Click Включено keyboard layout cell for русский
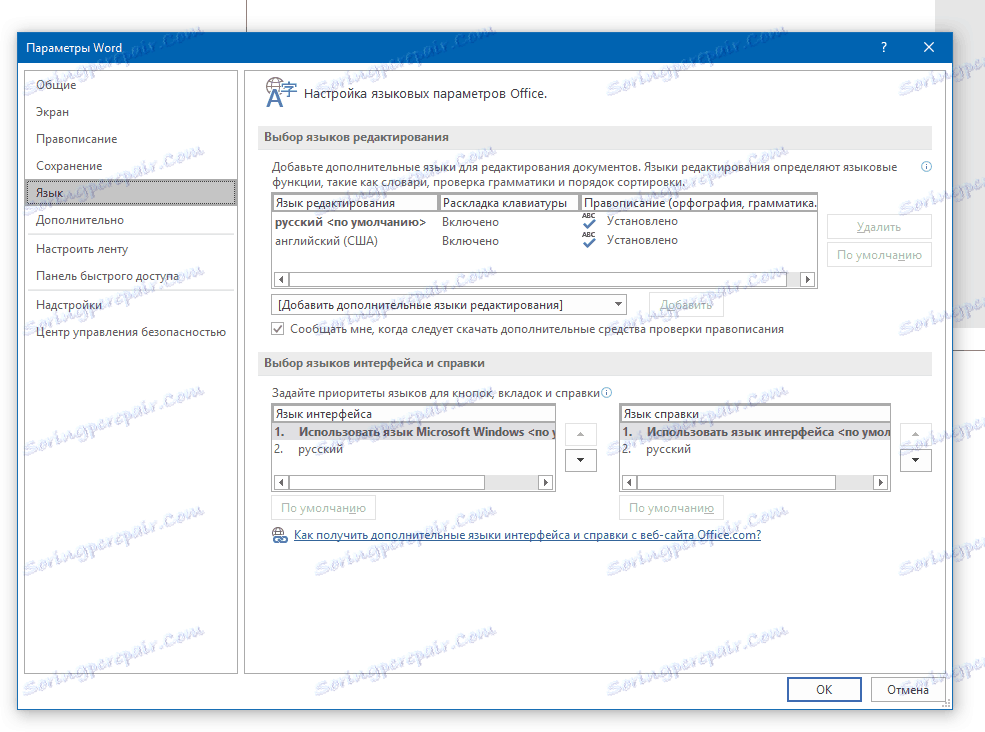985x732 pixels. [471, 222]
